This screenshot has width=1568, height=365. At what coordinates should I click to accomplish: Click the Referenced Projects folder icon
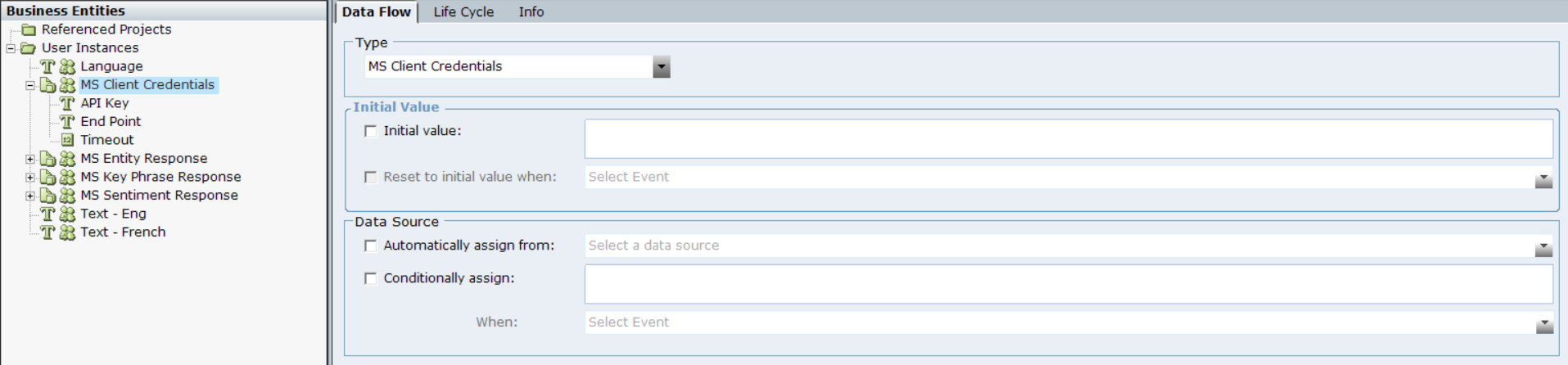tap(28, 29)
